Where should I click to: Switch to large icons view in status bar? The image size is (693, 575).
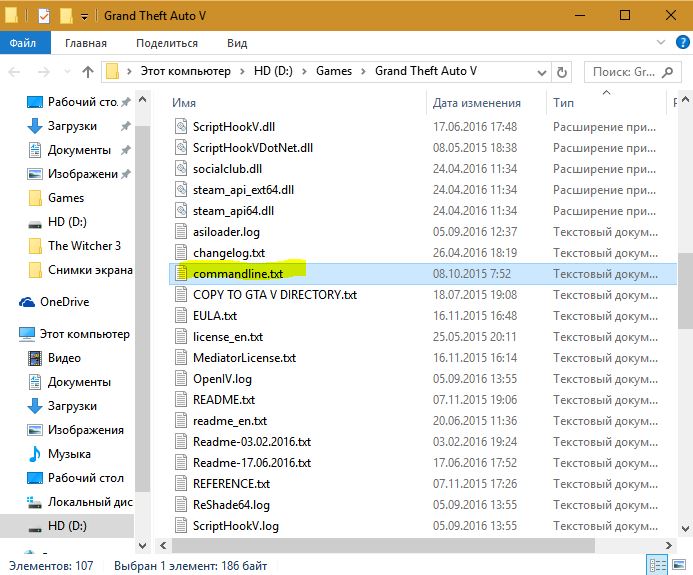pyautogui.click(x=679, y=565)
